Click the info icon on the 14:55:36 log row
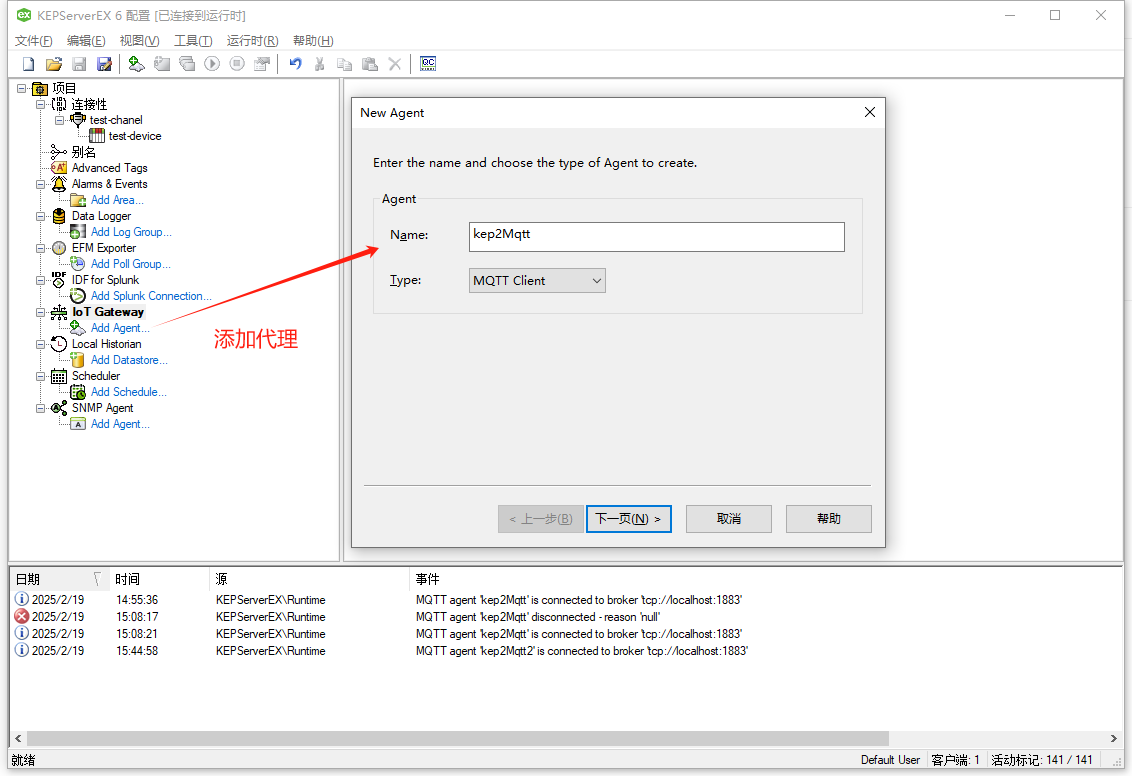 click(x=22, y=599)
